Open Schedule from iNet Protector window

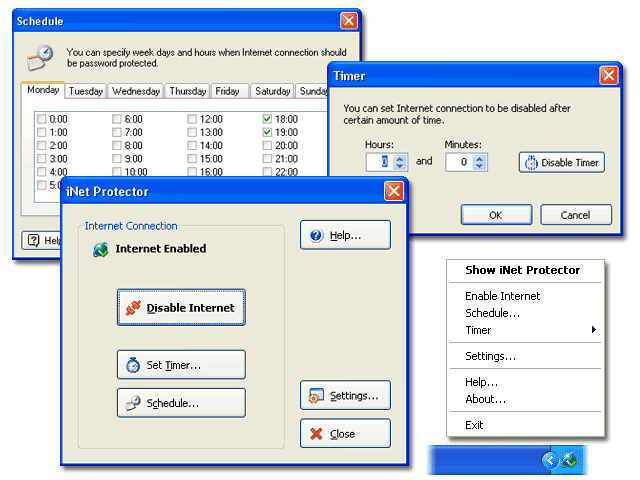click(181, 403)
